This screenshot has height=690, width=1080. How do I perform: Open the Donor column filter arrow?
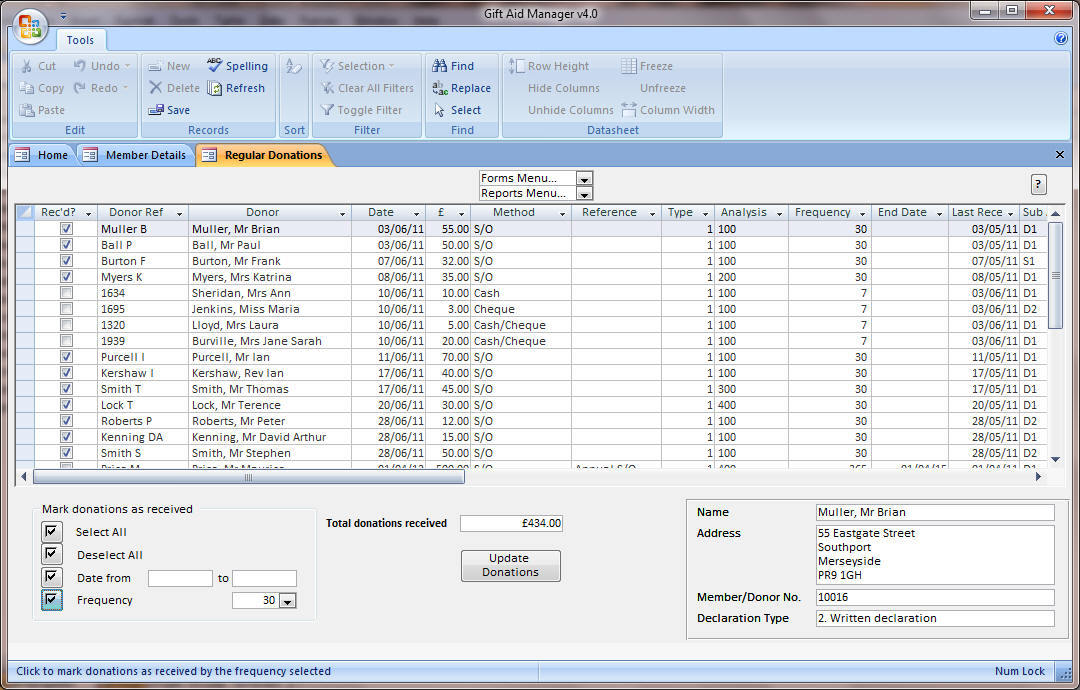pos(342,213)
